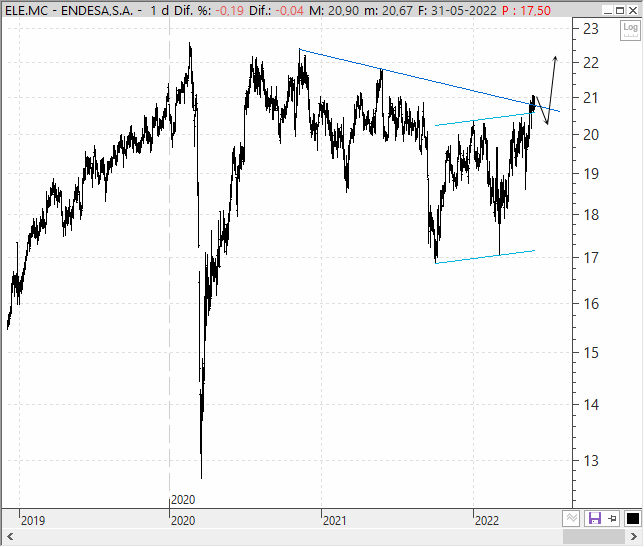
Task: Click the Dif. % value -0,19
Action: click(x=230, y=10)
